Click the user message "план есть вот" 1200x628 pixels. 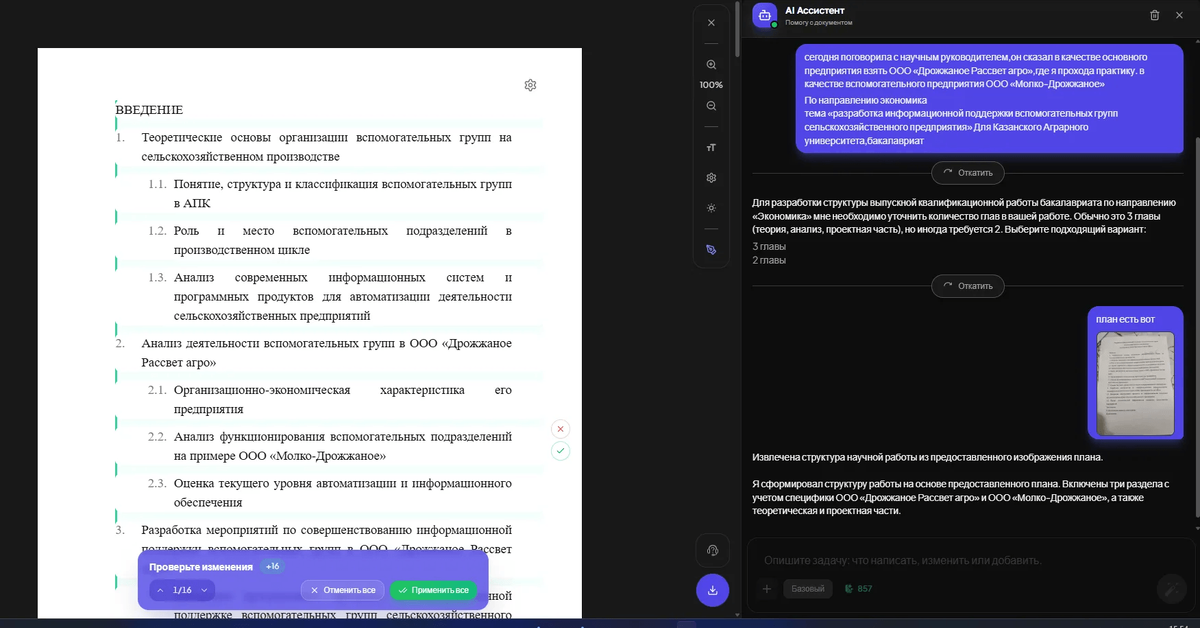point(1125,319)
